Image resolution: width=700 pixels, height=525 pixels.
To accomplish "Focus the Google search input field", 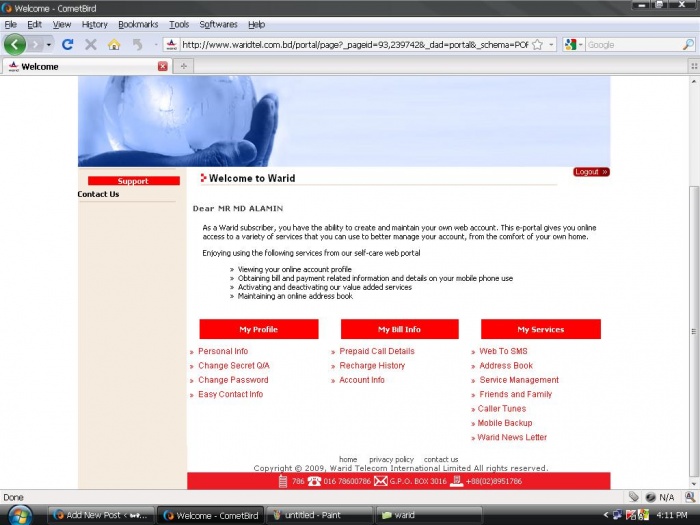I will [633, 45].
